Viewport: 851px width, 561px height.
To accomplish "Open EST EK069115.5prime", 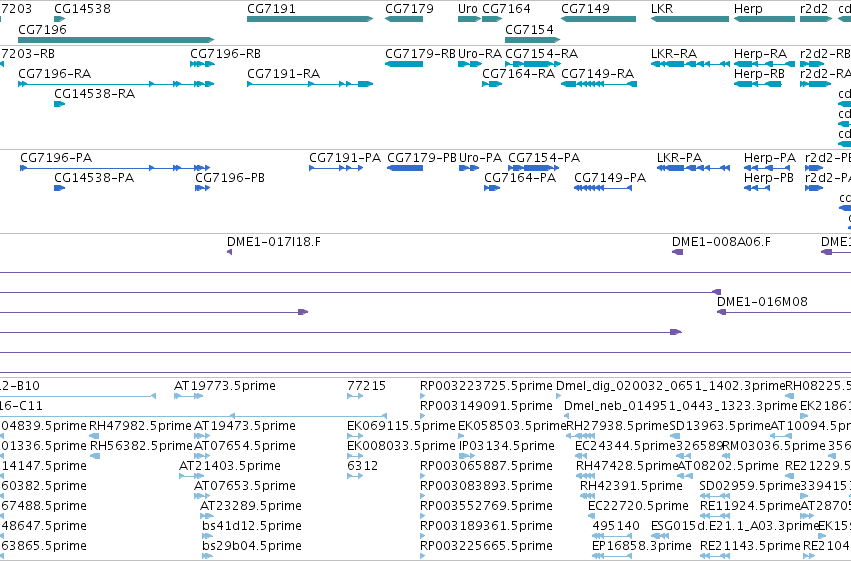I will click(401, 426).
